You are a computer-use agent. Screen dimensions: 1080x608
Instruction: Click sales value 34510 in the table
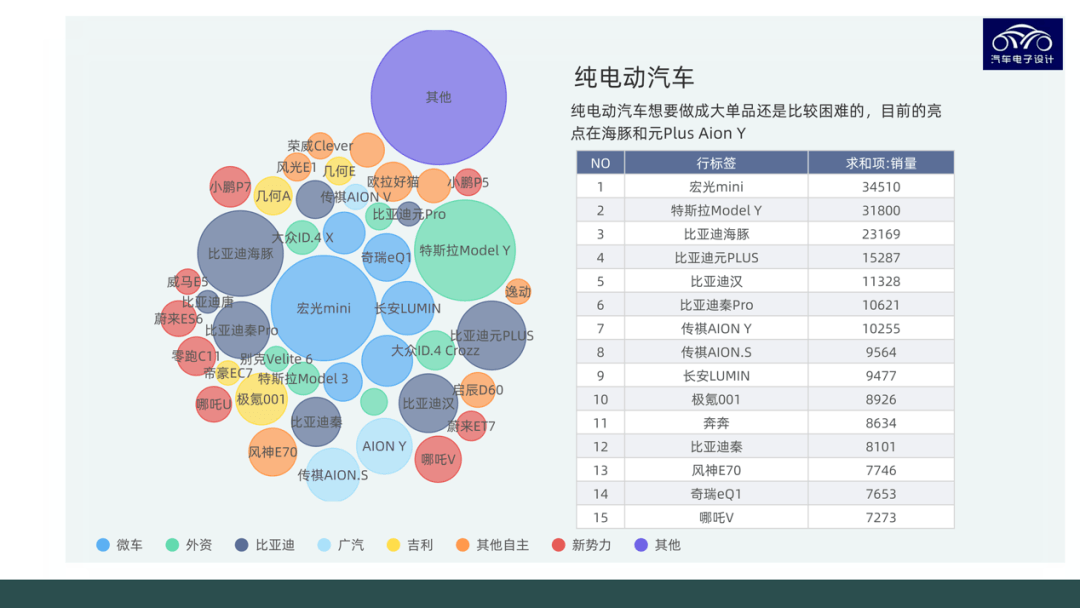point(881,187)
